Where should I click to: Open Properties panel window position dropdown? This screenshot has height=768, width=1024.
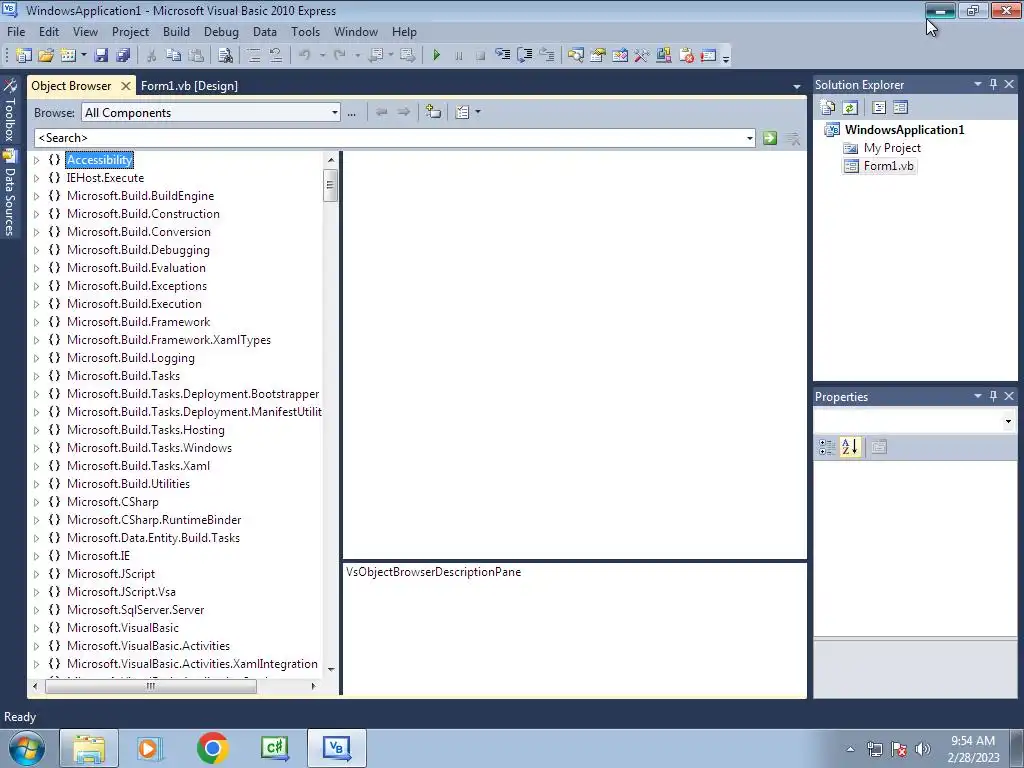click(978, 396)
